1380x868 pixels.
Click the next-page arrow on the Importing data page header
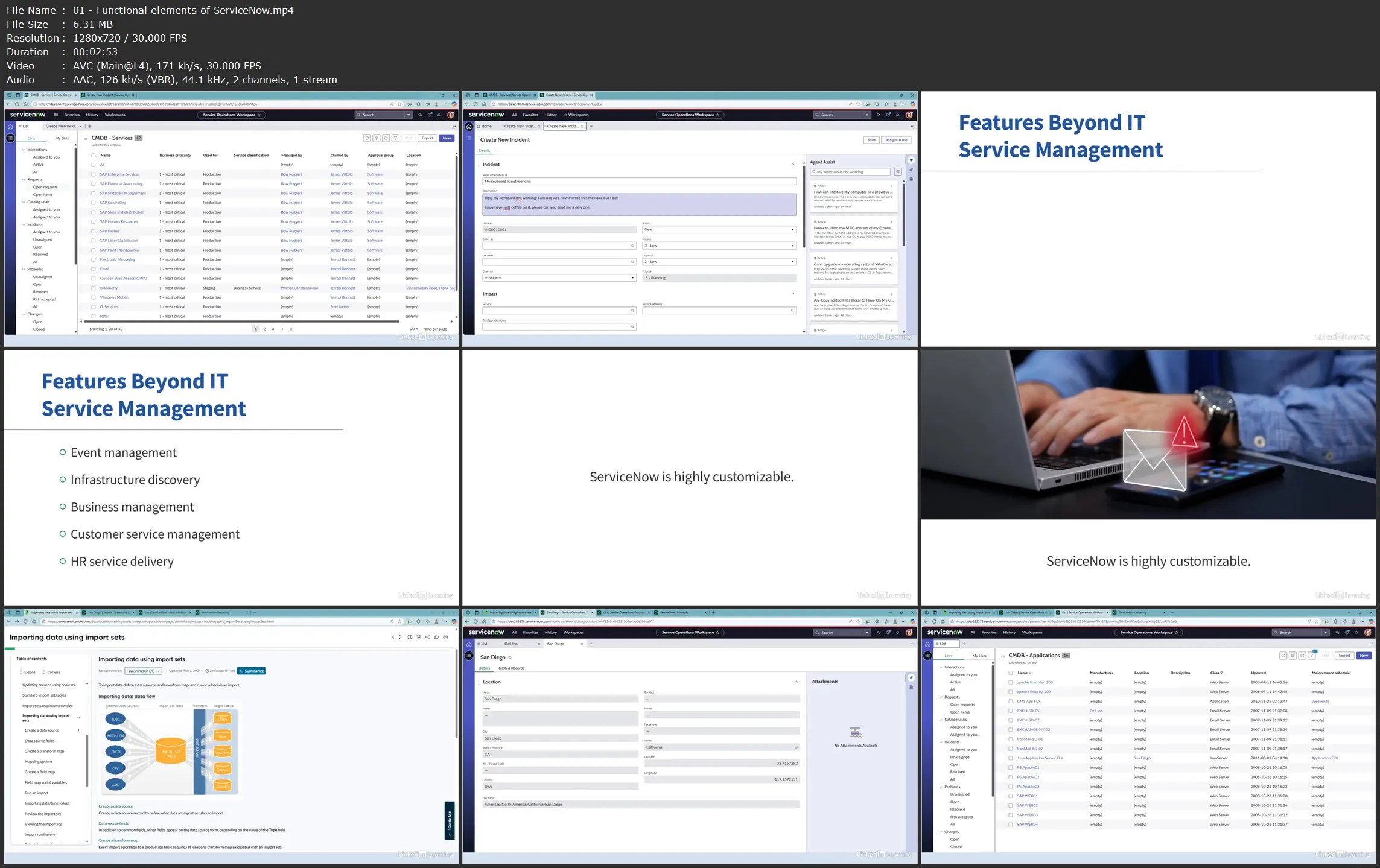pos(400,637)
